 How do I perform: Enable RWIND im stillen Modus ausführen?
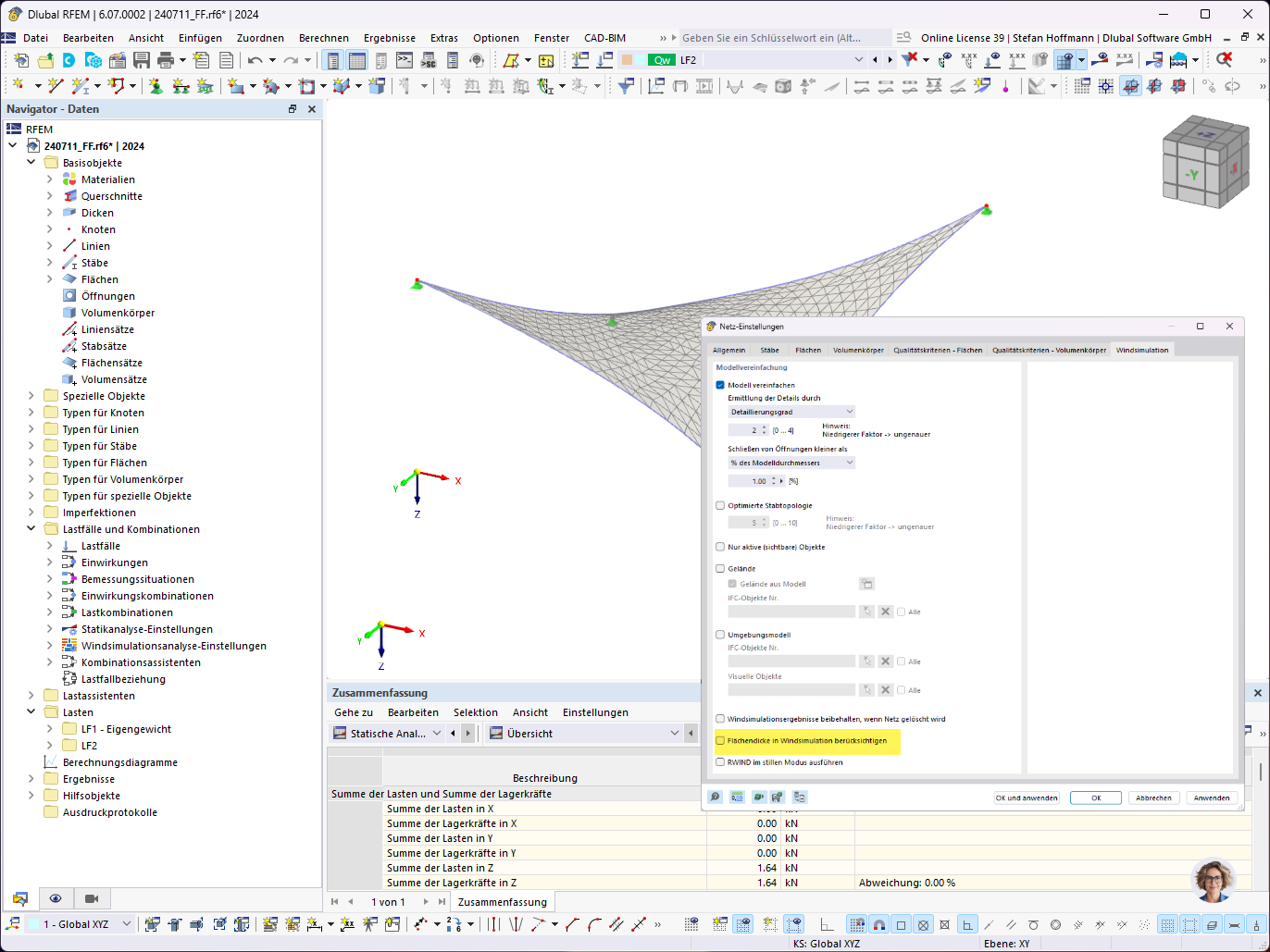720,761
